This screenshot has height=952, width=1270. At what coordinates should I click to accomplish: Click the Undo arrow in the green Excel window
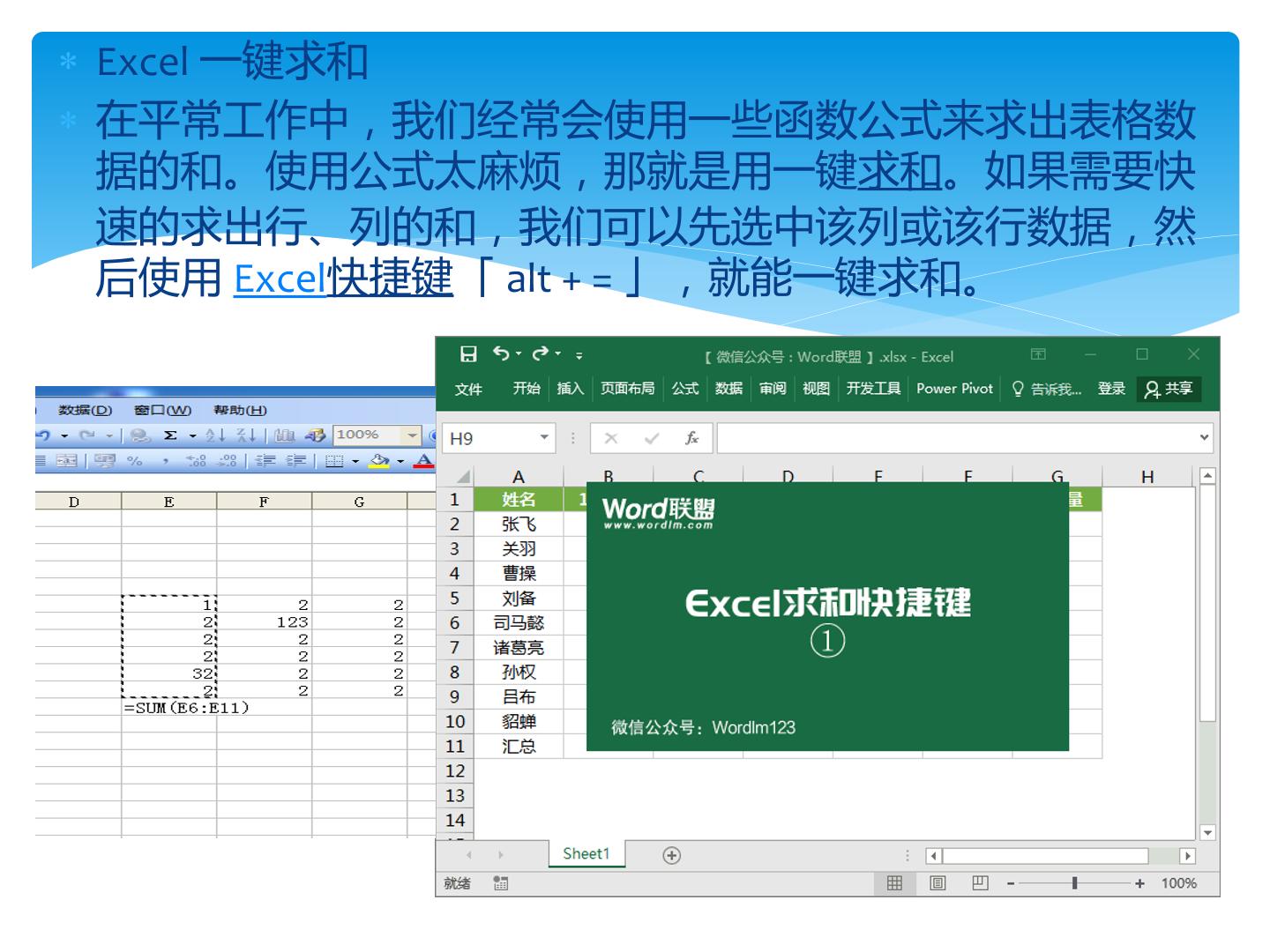(x=501, y=353)
